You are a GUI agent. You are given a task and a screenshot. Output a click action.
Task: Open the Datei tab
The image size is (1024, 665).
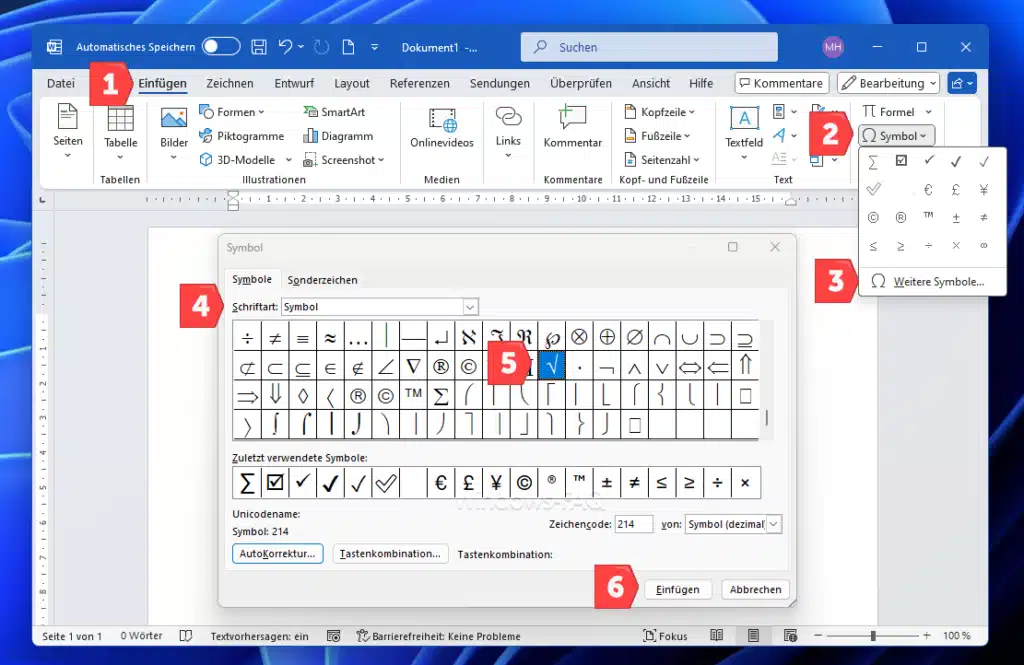point(61,83)
